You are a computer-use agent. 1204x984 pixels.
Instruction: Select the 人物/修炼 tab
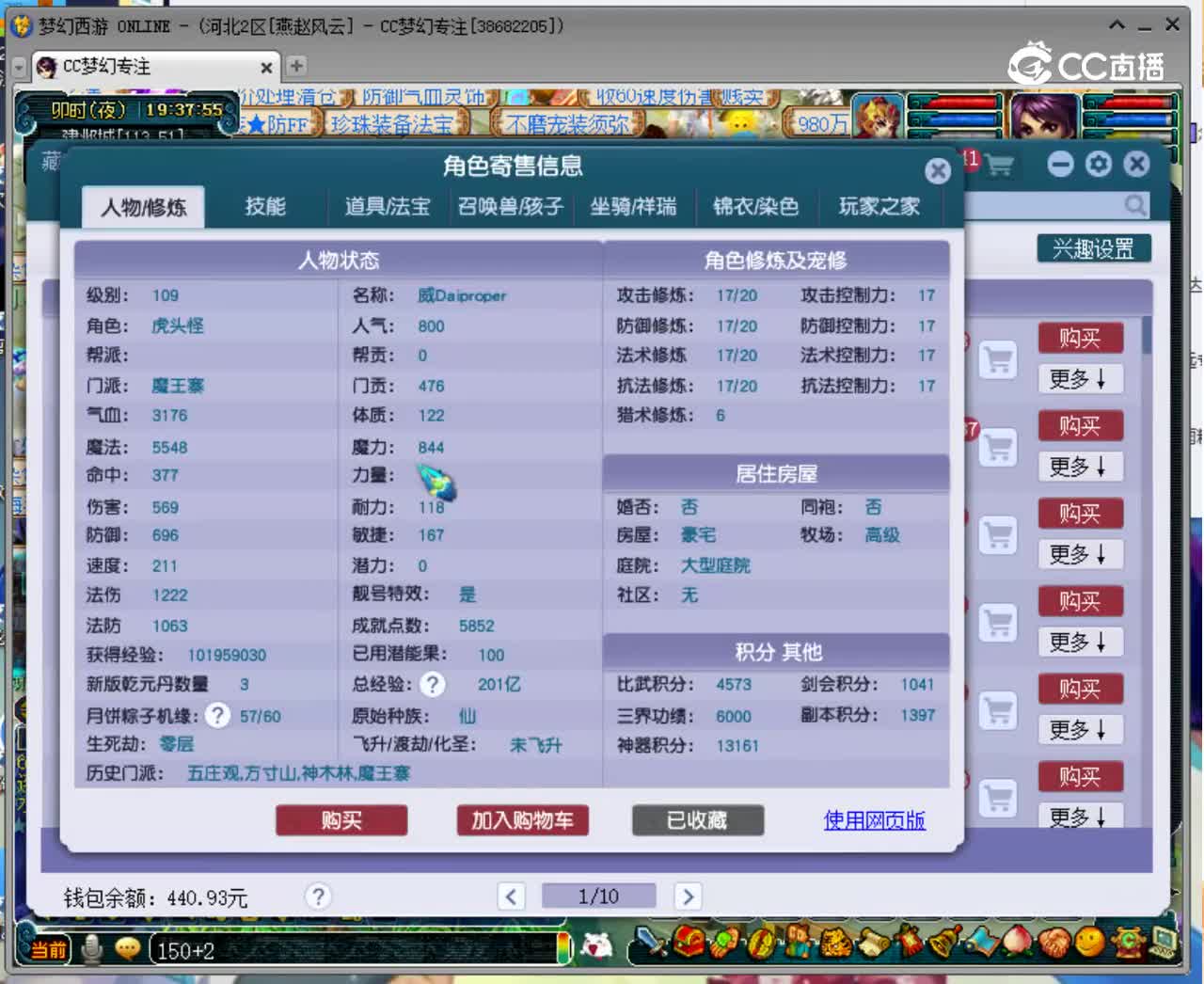(x=143, y=206)
